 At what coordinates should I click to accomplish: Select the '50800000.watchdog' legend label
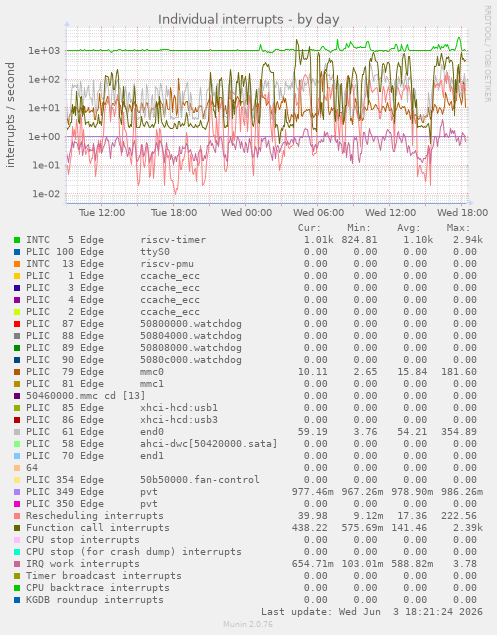pos(191,324)
